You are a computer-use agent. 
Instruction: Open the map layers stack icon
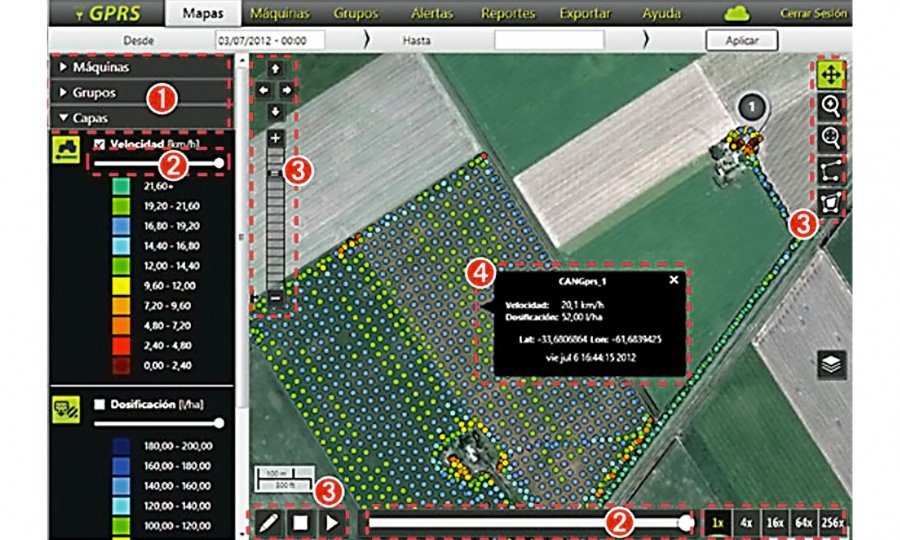pos(831,364)
